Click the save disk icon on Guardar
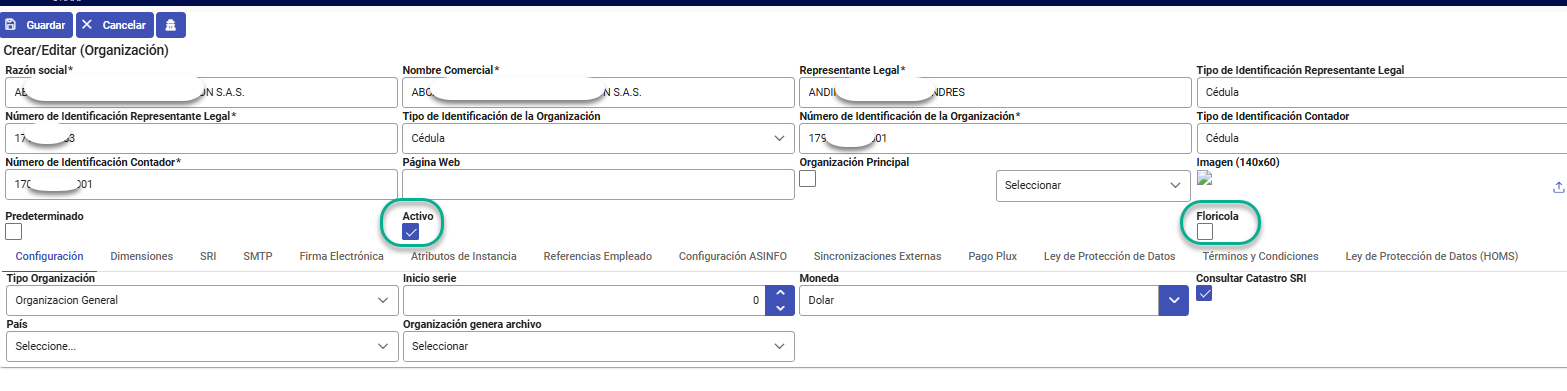1567x391 pixels. (11, 24)
